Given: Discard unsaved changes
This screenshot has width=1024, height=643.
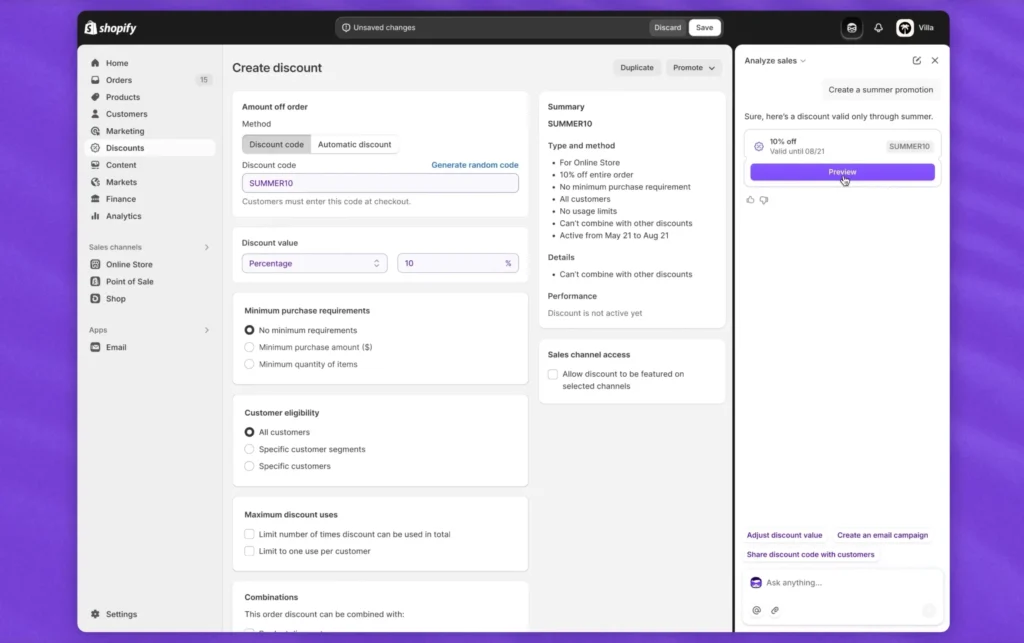Looking at the screenshot, I should coord(667,28).
